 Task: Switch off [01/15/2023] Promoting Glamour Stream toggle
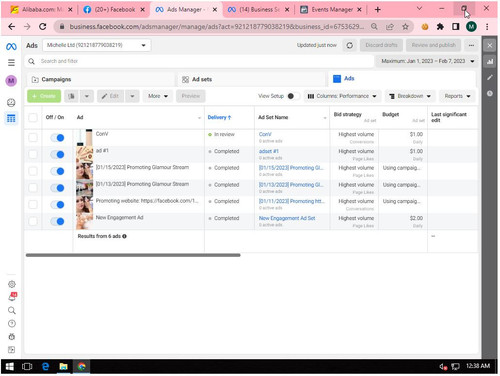tap(57, 171)
